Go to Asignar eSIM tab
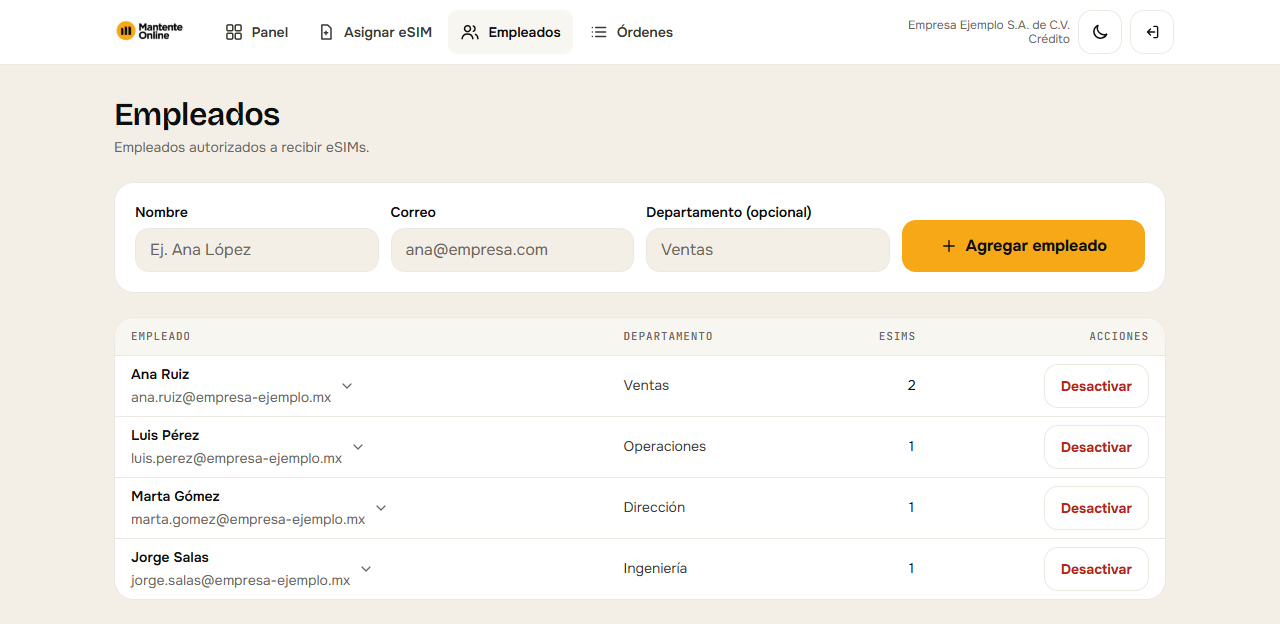 [375, 32]
